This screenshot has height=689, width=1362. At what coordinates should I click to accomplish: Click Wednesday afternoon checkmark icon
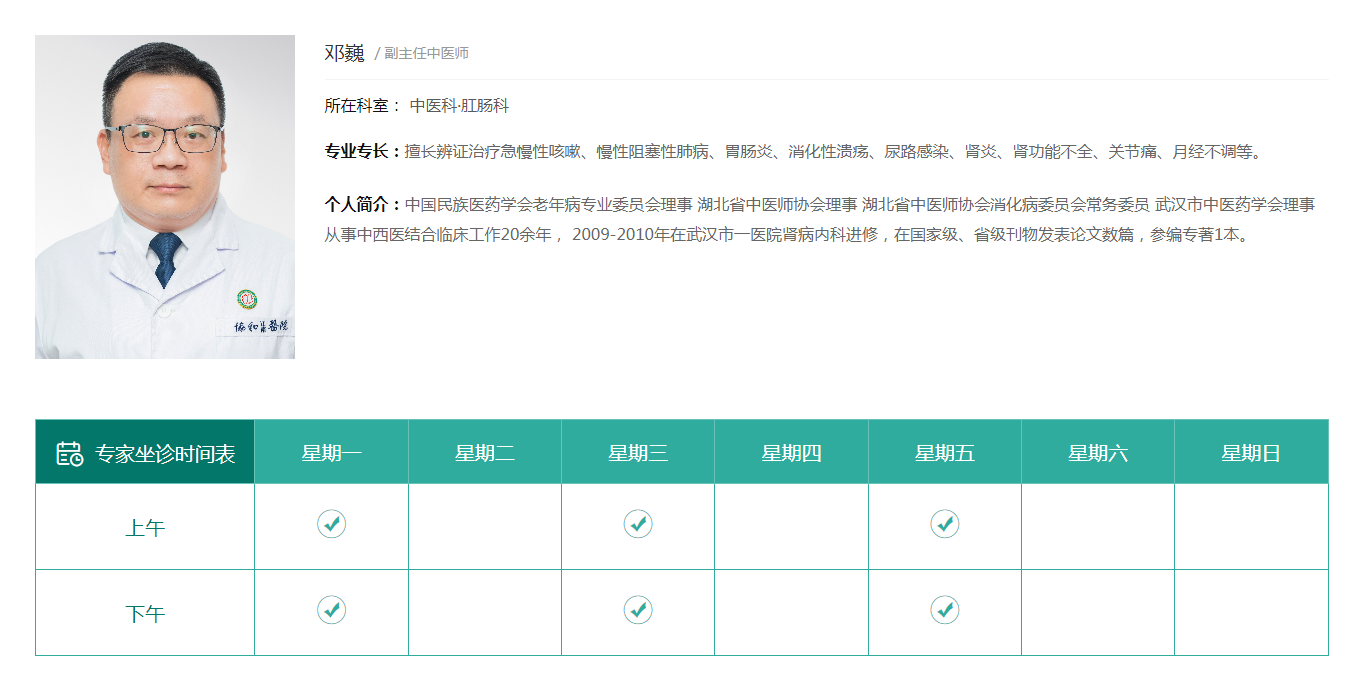(x=638, y=609)
